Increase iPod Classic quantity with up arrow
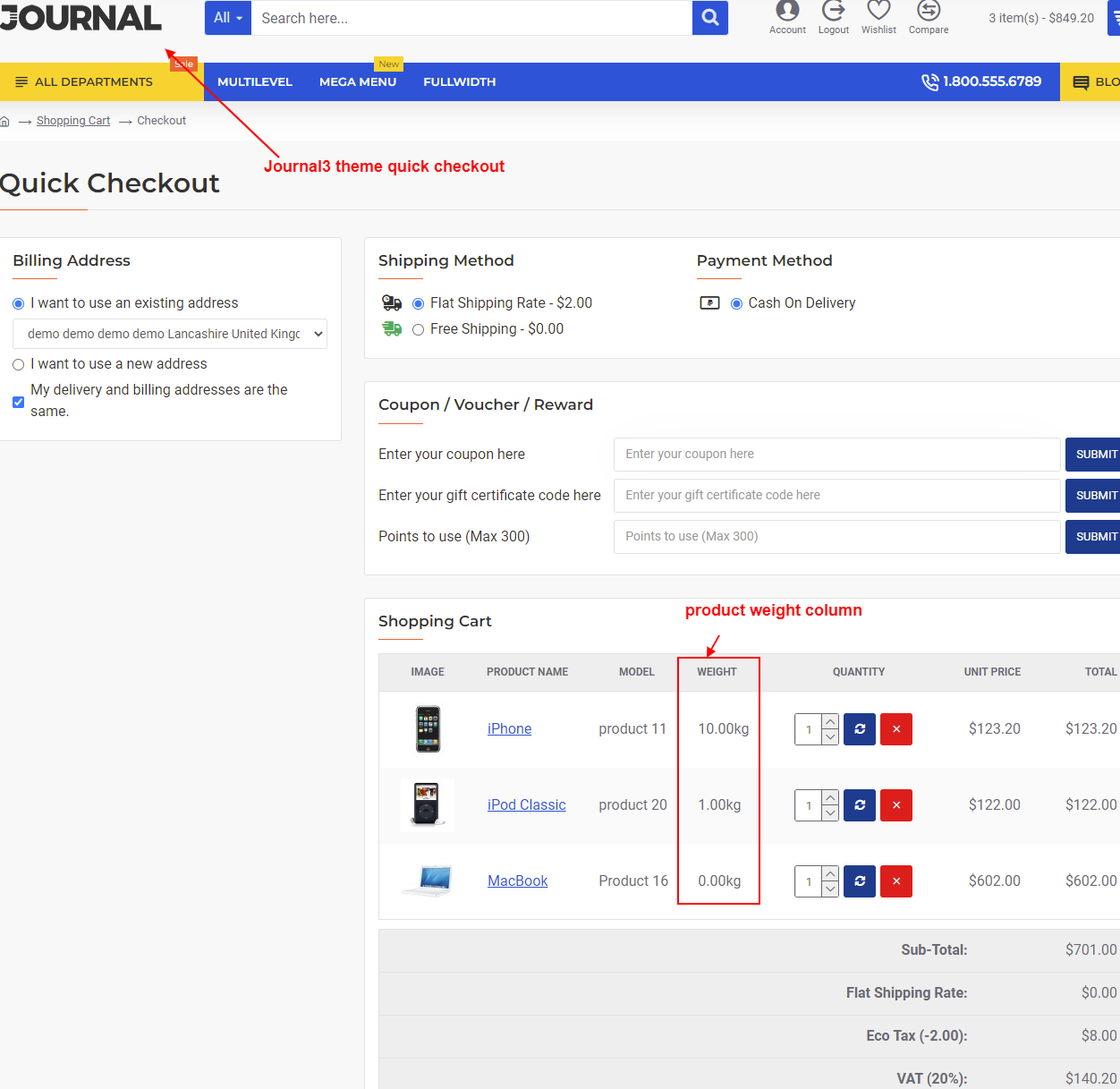 click(x=830, y=797)
